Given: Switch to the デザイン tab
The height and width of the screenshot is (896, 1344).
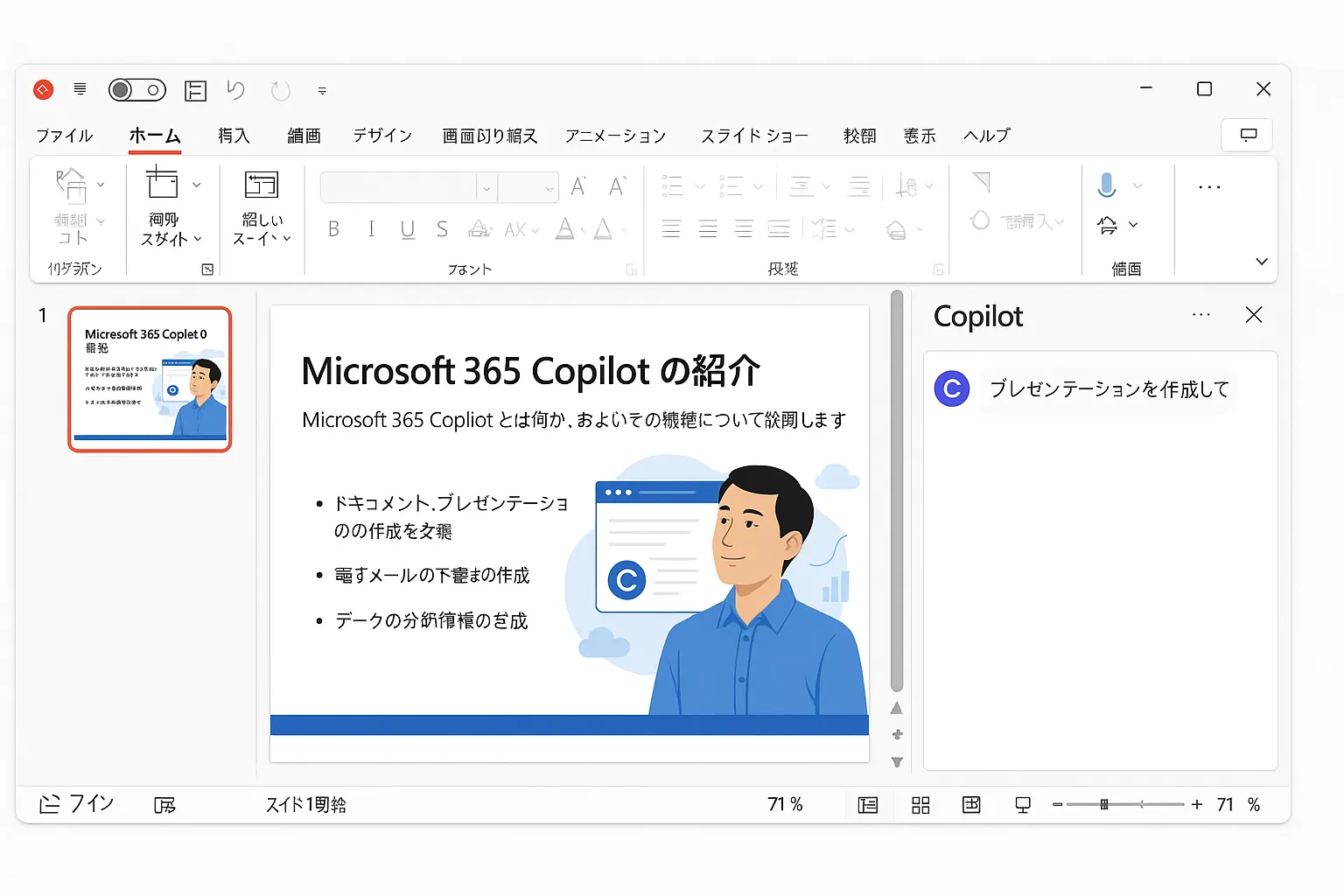Looking at the screenshot, I should point(382,136).
